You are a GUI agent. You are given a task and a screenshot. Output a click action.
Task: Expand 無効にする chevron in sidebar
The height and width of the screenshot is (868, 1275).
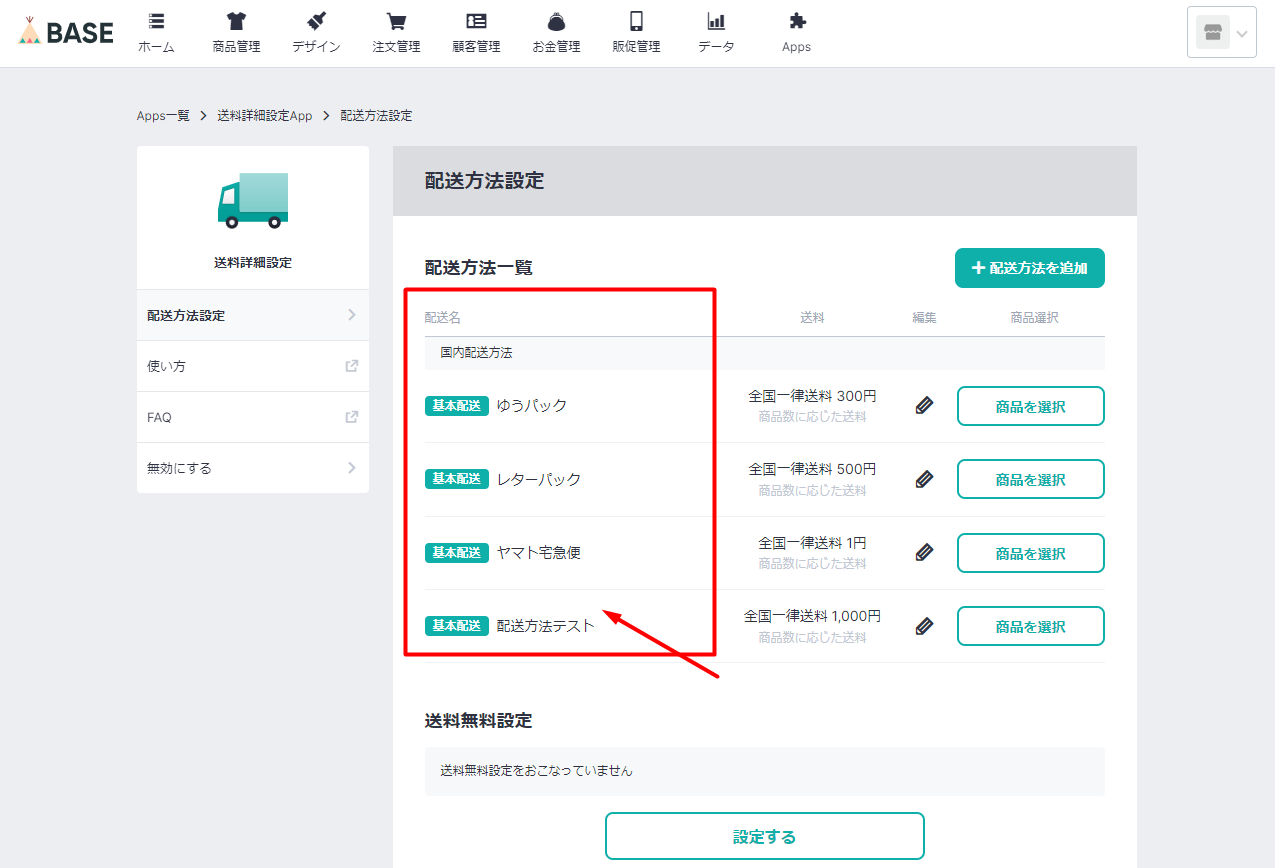click(352, 468)
